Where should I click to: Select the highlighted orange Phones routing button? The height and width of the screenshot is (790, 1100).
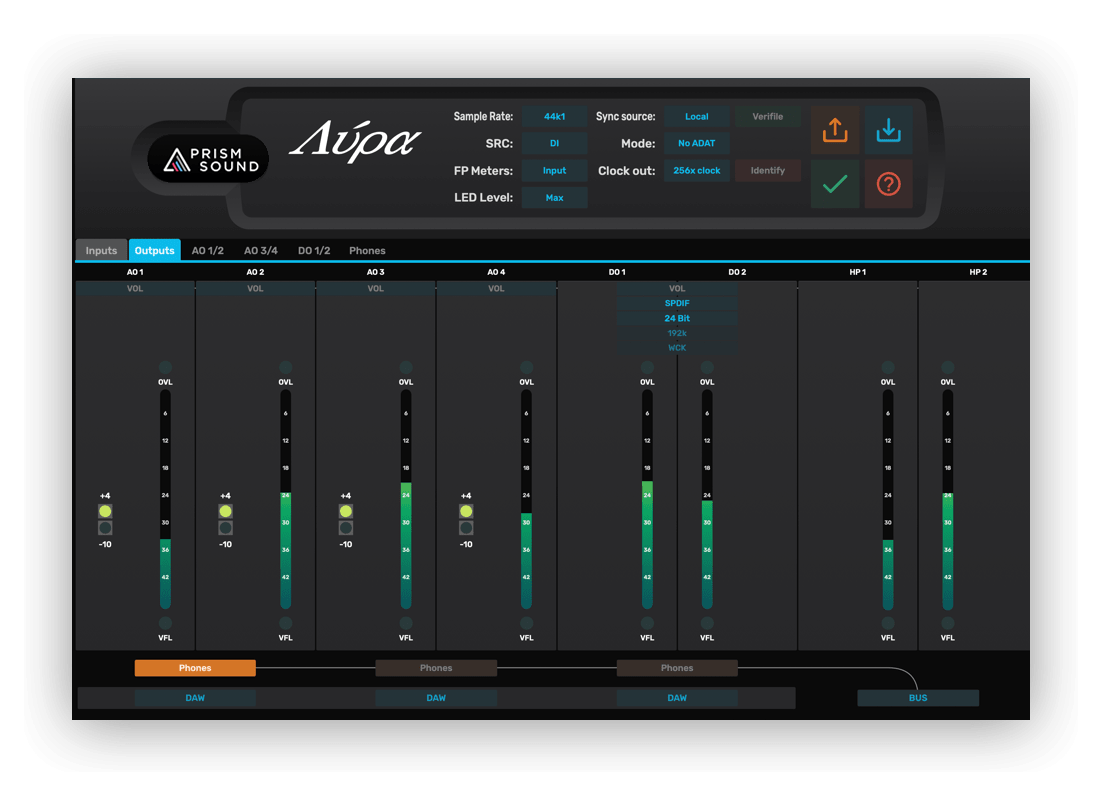[194, 667]
